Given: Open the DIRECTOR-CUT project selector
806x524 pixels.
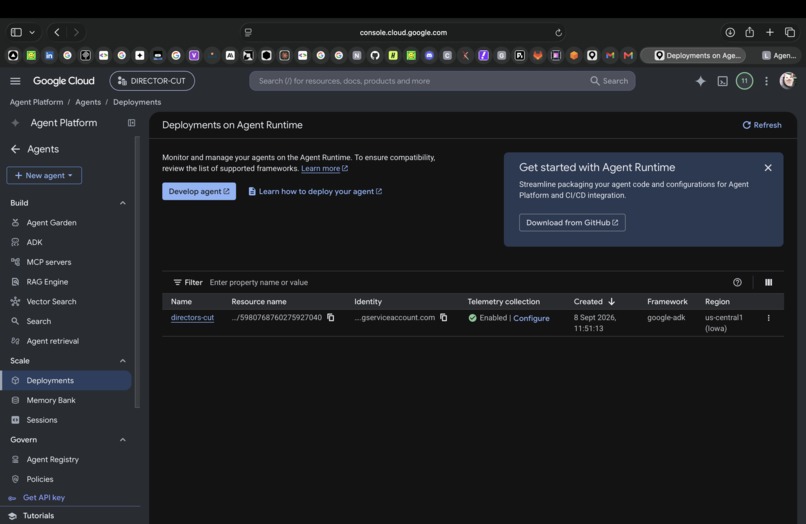Looking at the screenshot, I should pyautogui.click(x=152, y=81).
